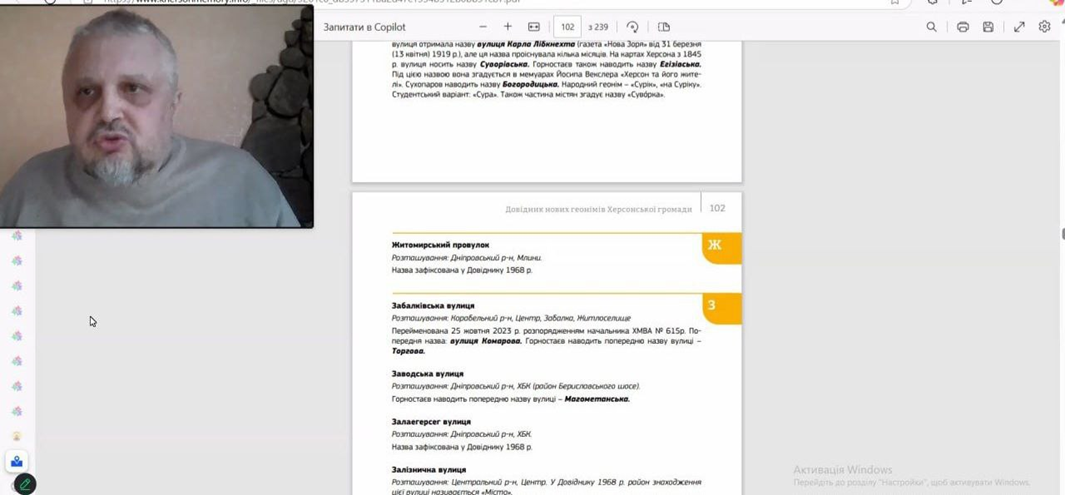Click the bold name вулиця Комарова
Viewport: 1065px width, 495px height.
point(486,341)
